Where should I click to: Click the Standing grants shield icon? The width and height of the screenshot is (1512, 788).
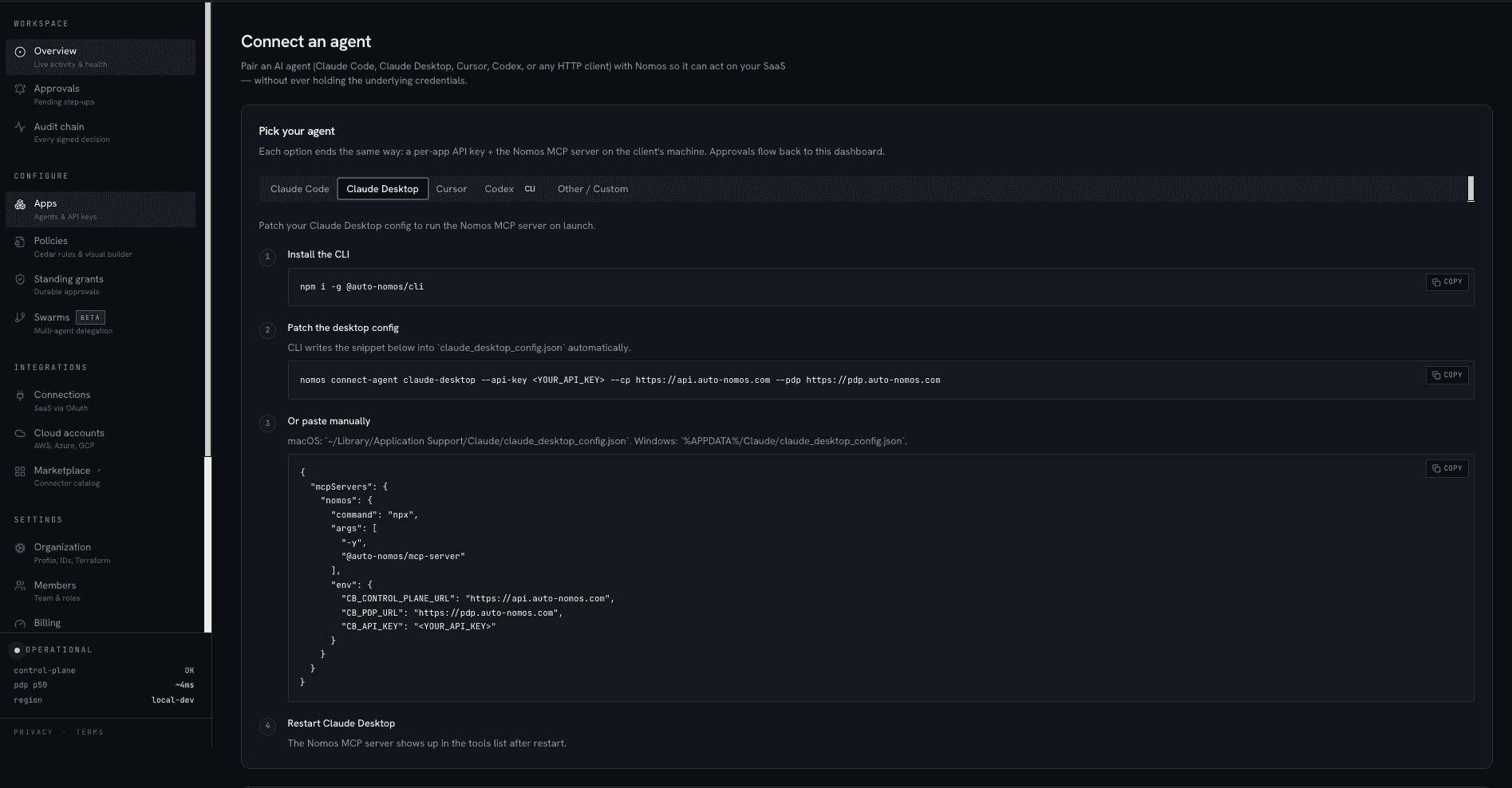[20, 280]
